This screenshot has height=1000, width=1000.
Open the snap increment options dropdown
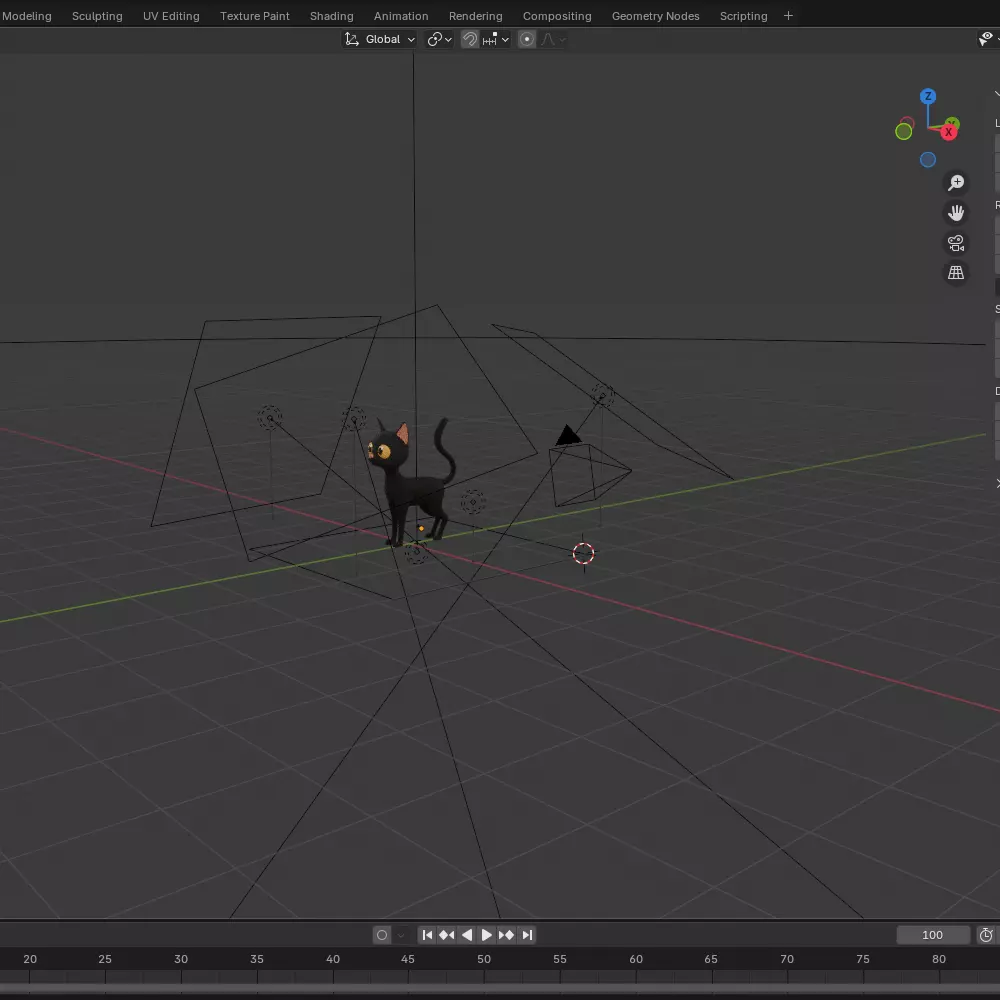tap(496, 40)
